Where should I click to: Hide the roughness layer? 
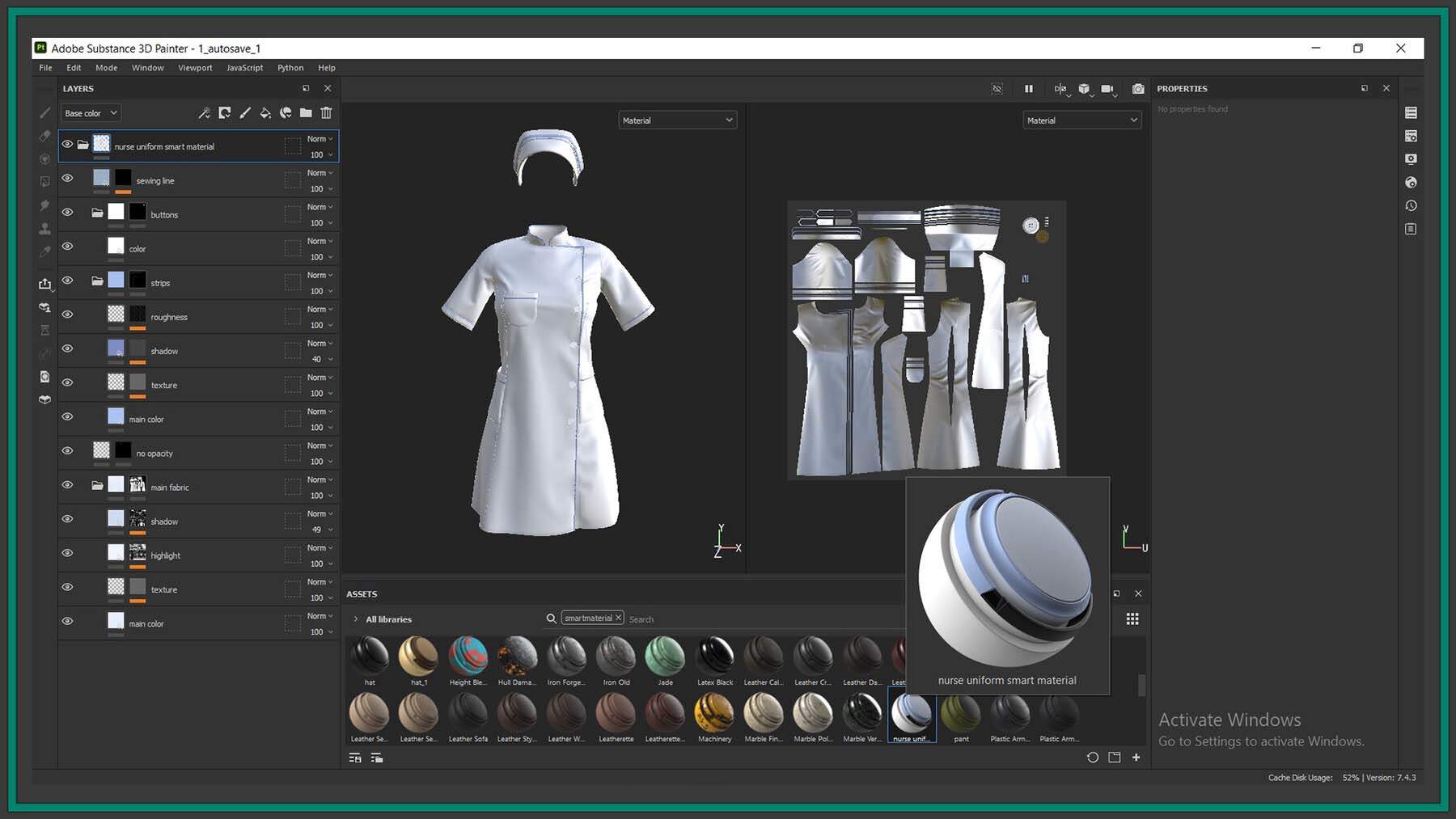[68, 315]
